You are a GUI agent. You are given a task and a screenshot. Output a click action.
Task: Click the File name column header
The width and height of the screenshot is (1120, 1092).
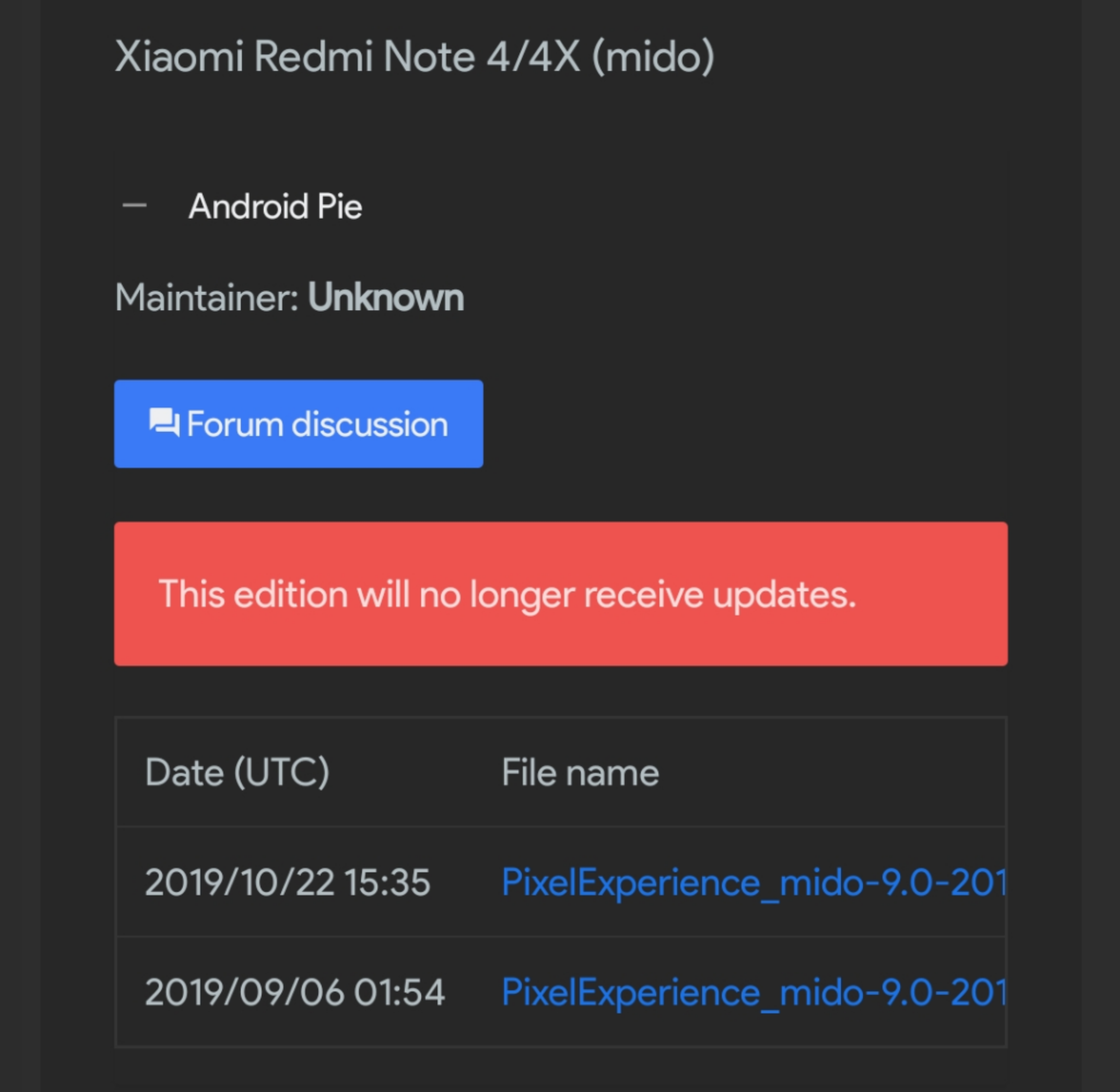(580, 772)
